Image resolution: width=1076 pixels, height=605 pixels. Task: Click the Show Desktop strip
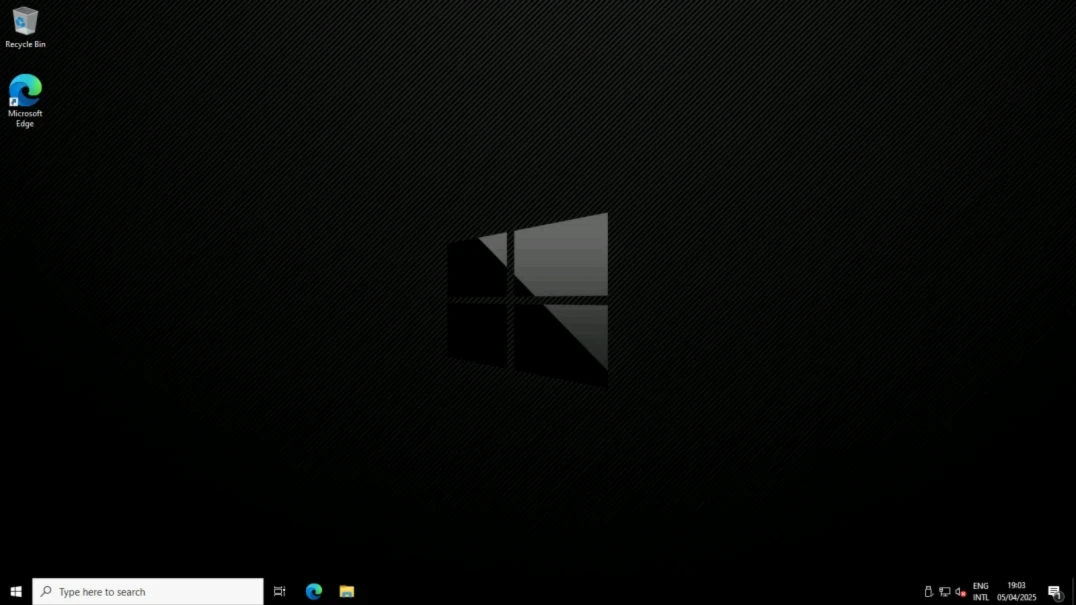1073,591
